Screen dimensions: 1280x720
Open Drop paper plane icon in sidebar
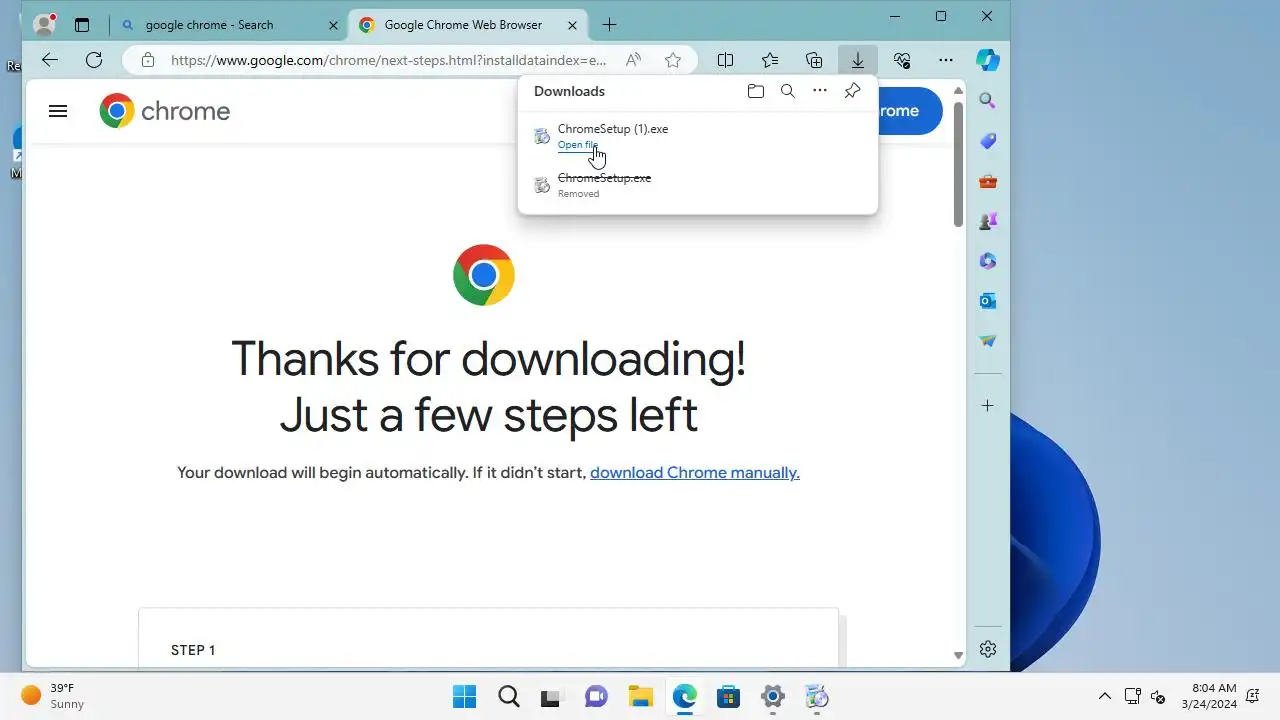[x=988, y=341]
